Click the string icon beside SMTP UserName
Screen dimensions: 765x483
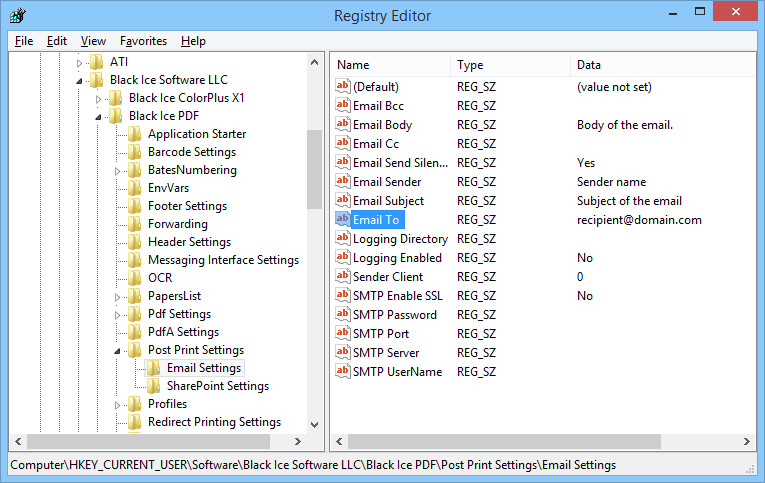click(342, 372)
